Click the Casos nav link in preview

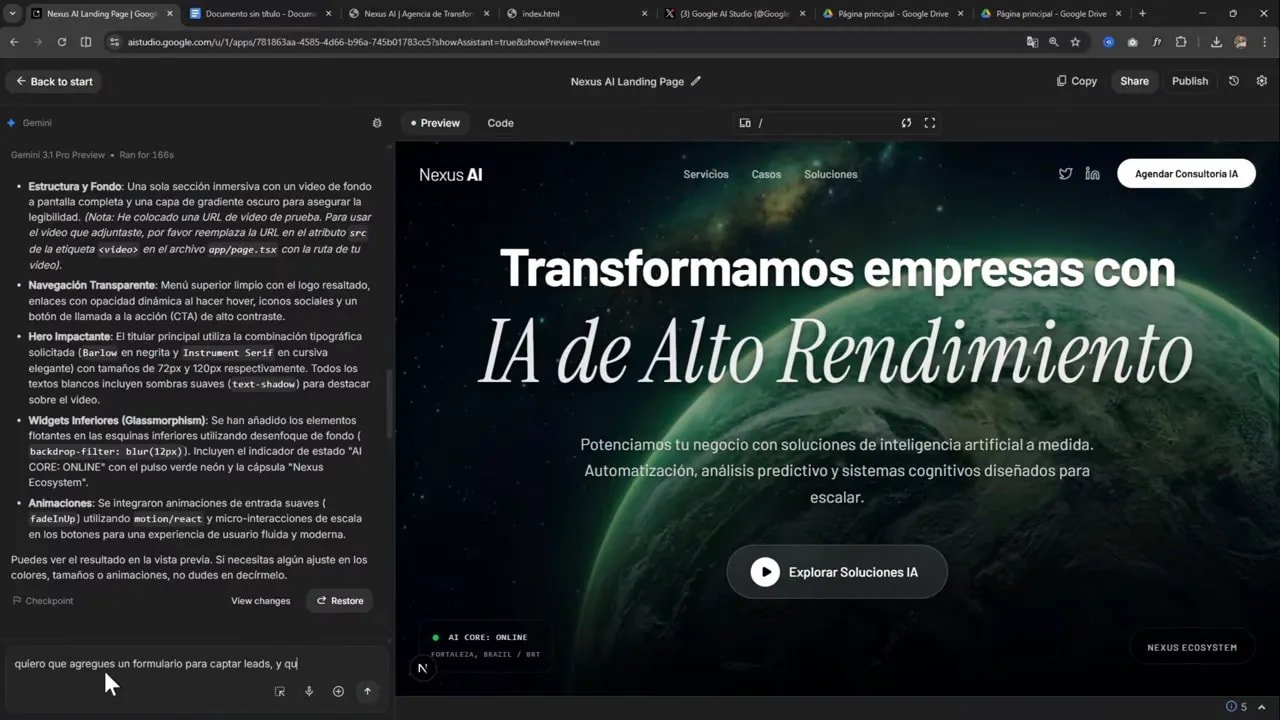pyautogui.click(x=766, y=174)
